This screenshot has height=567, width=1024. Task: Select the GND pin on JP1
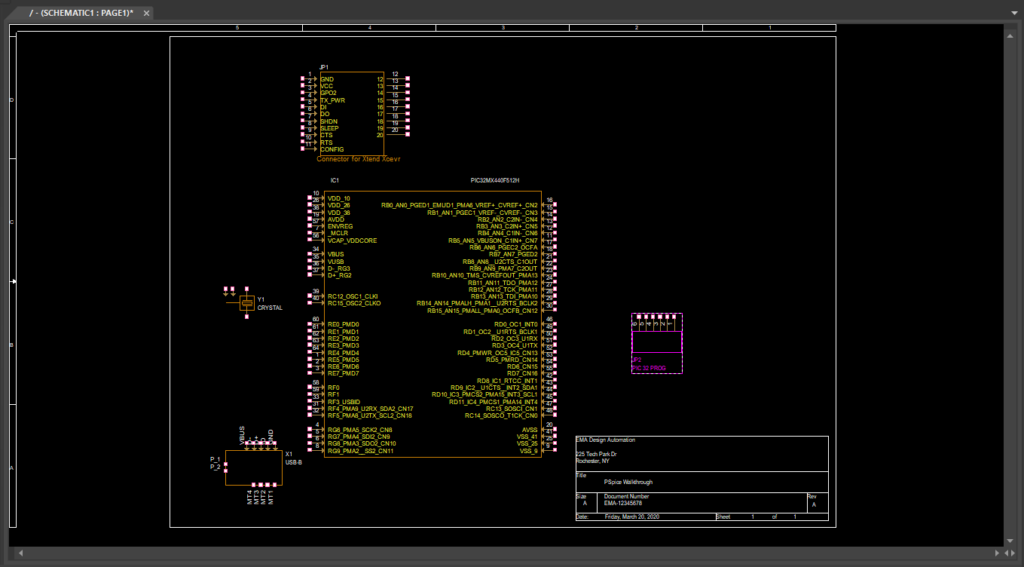click(327, 80)
